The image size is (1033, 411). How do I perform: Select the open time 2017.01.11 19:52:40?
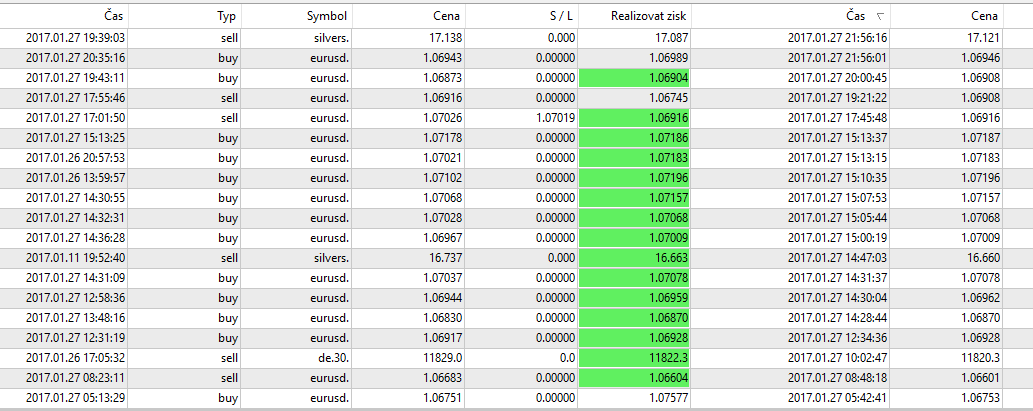[76, 259]
